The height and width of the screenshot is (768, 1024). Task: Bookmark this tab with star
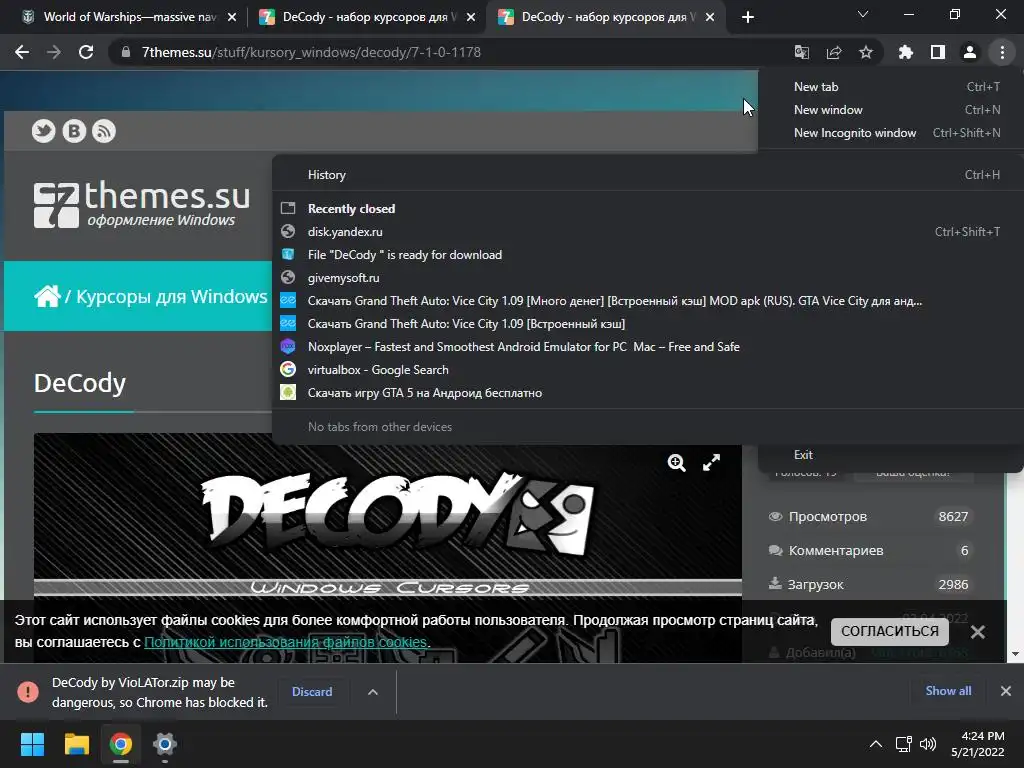coord(866,52)
